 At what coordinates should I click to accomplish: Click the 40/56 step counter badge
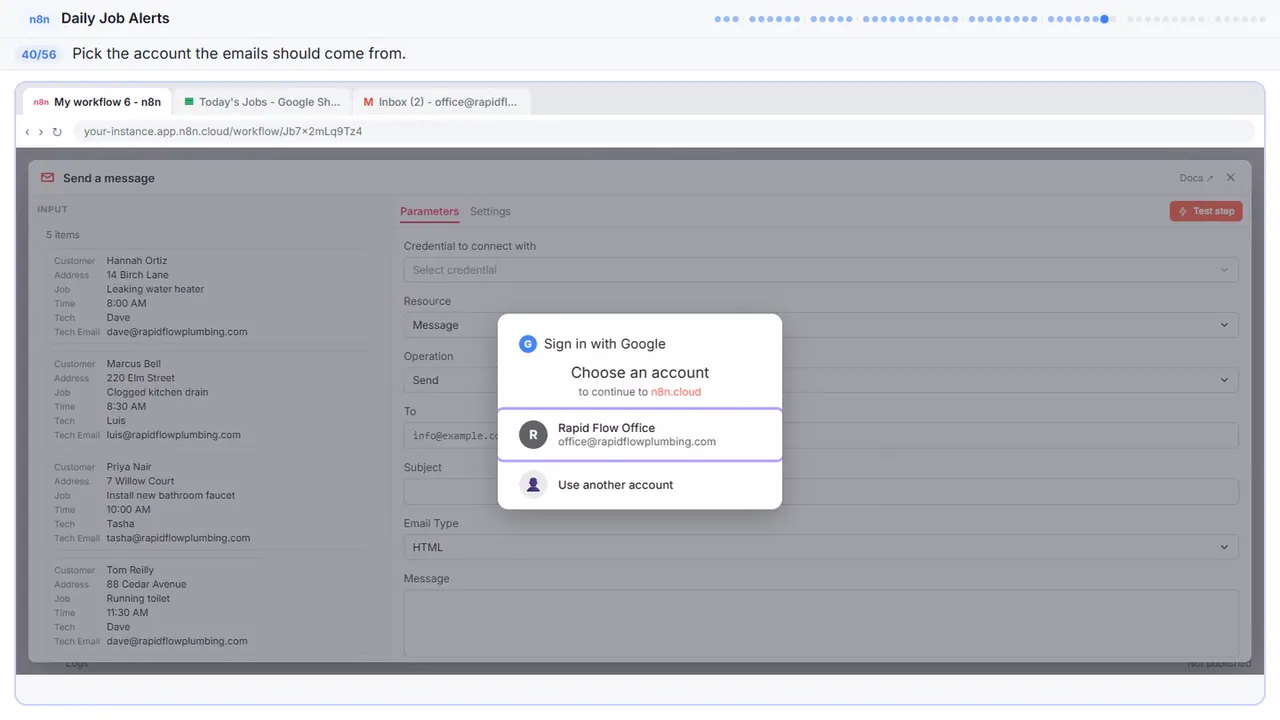[x=39, y=54]
